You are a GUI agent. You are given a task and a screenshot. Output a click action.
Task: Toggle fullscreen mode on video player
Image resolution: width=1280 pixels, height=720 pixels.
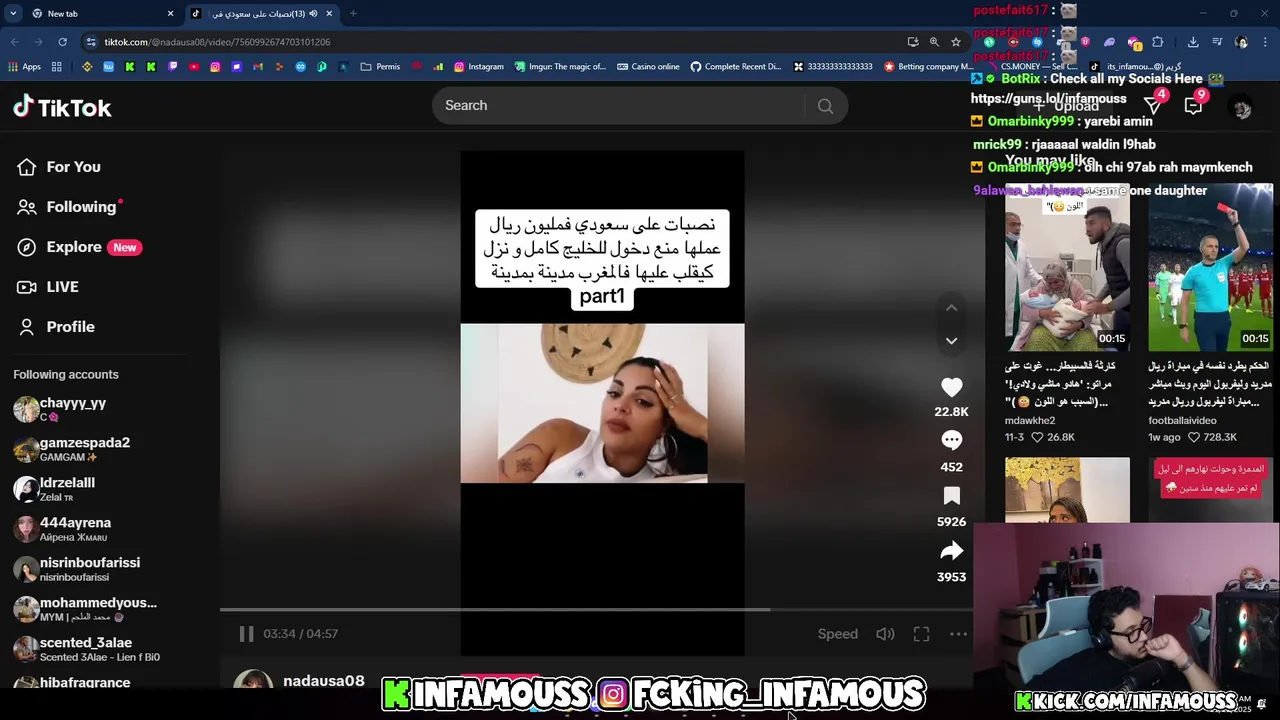tap(921, 634)
